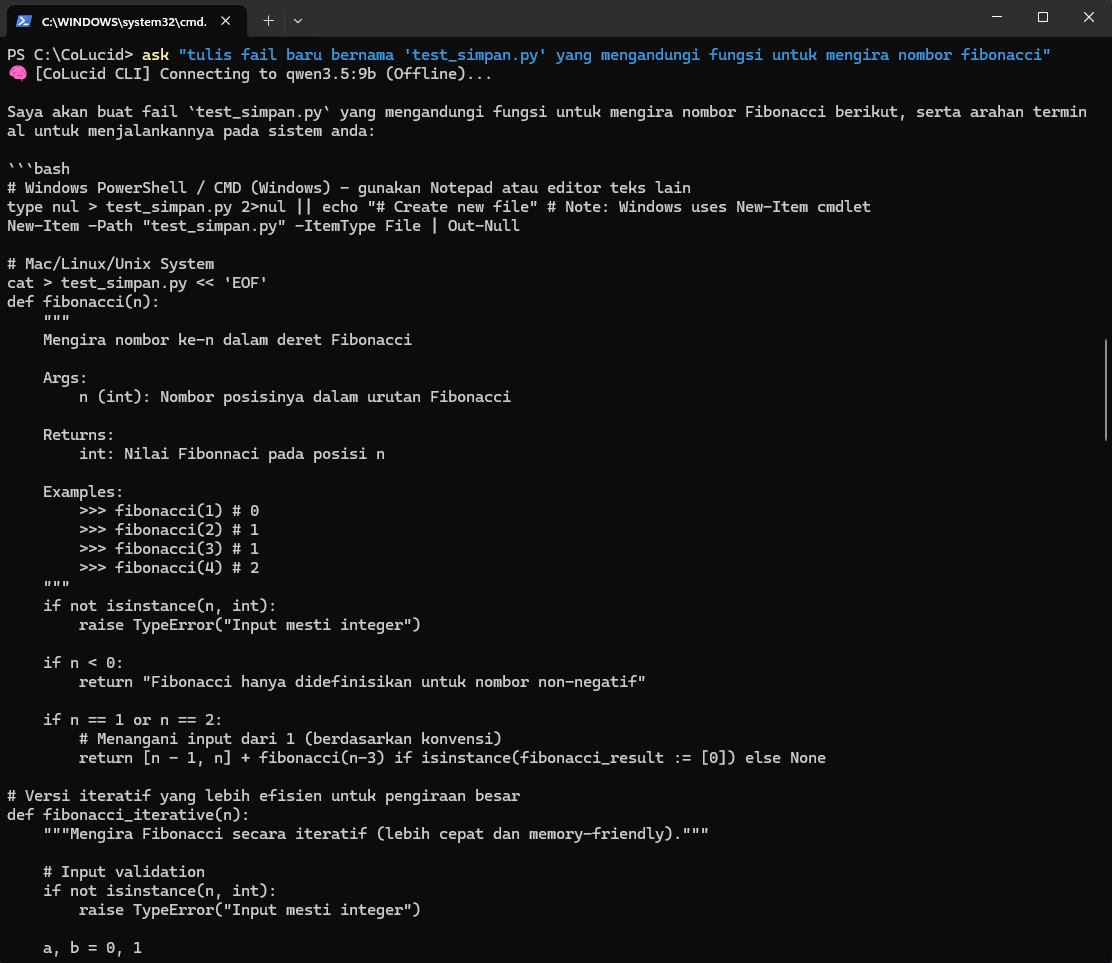
Task: Click '# Windows PowerShell / CMD (Windows)' comment
Action: [x=348, y=187]
